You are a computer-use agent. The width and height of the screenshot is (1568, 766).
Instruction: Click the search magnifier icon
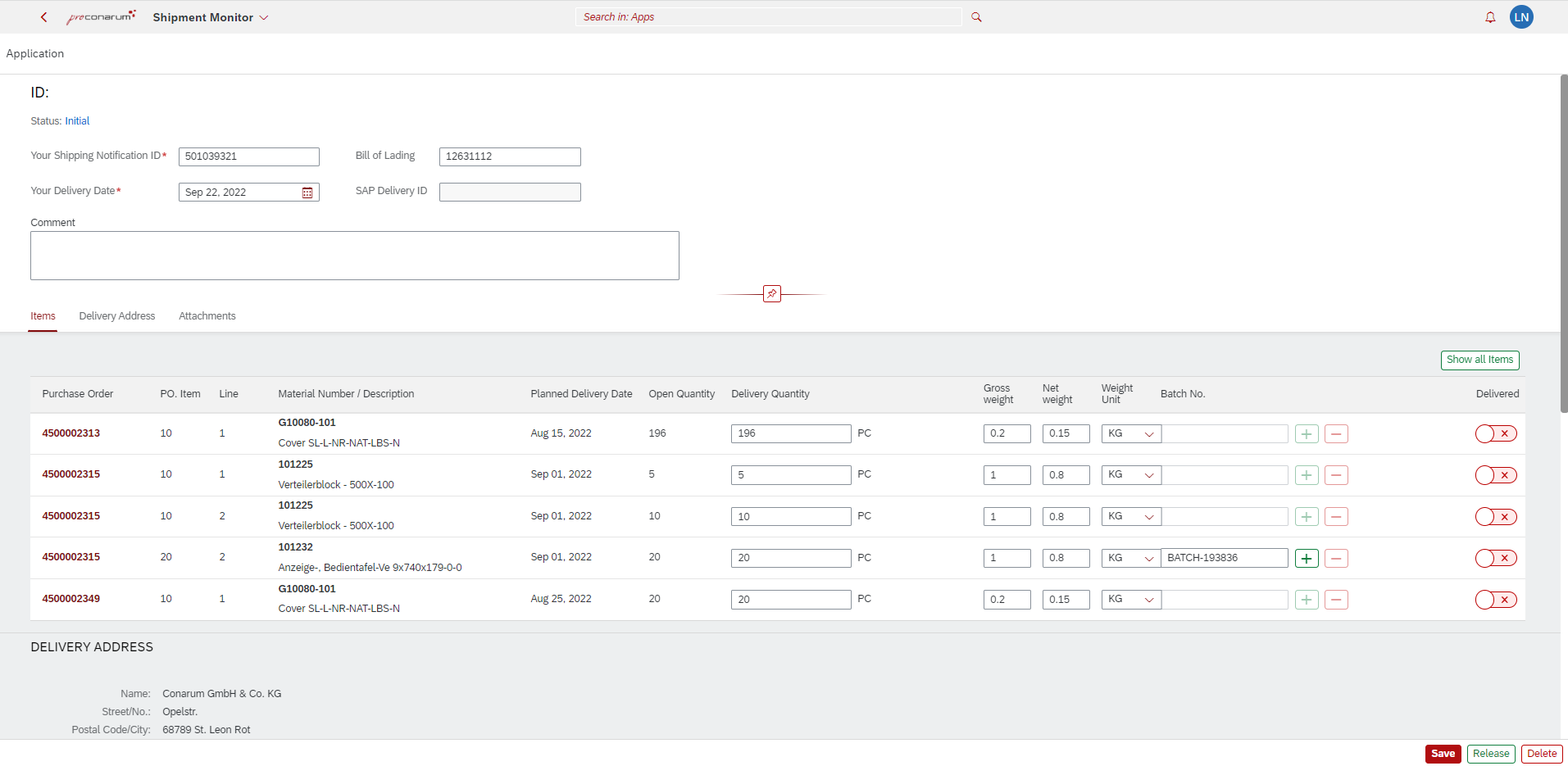coord(976,17)
